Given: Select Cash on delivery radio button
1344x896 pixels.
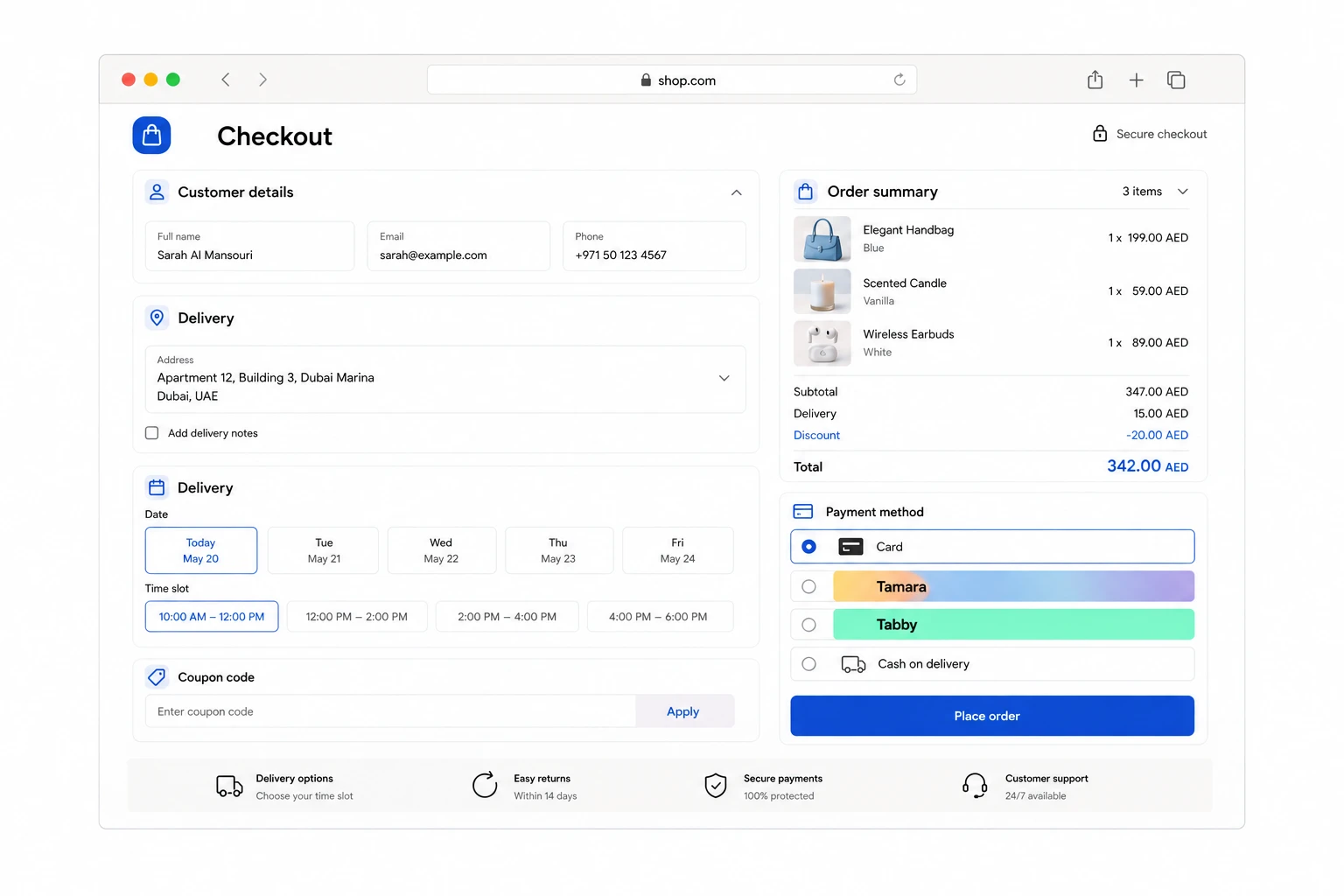Looking at the screenshot, I should 808,664.
